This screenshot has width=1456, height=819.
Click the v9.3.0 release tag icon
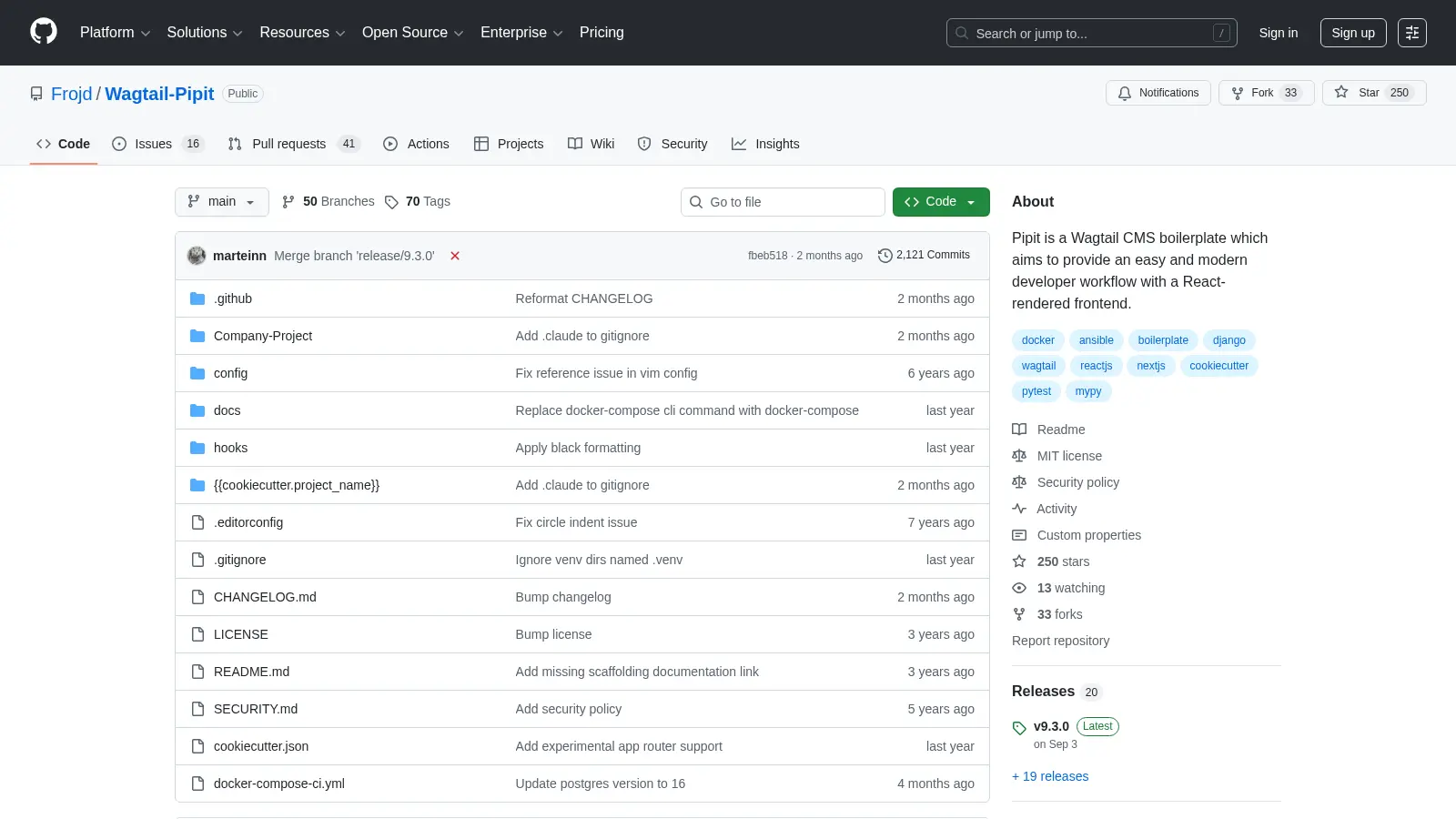[x=1019, y=728]
